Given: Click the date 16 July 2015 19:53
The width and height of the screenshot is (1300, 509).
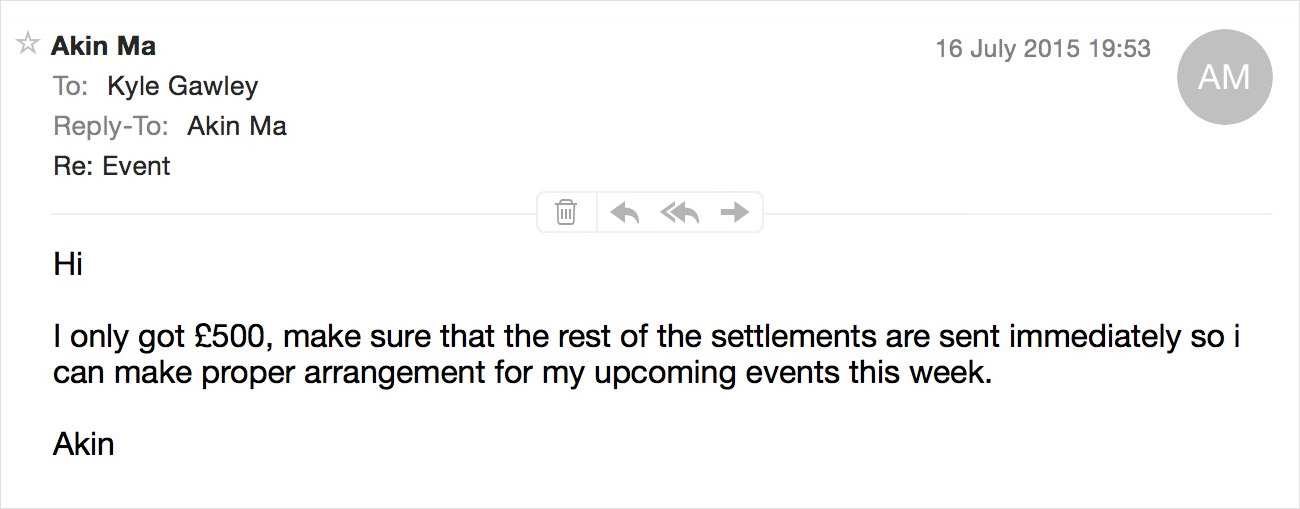Looking at the screenshot, I should coord(1043,48).
